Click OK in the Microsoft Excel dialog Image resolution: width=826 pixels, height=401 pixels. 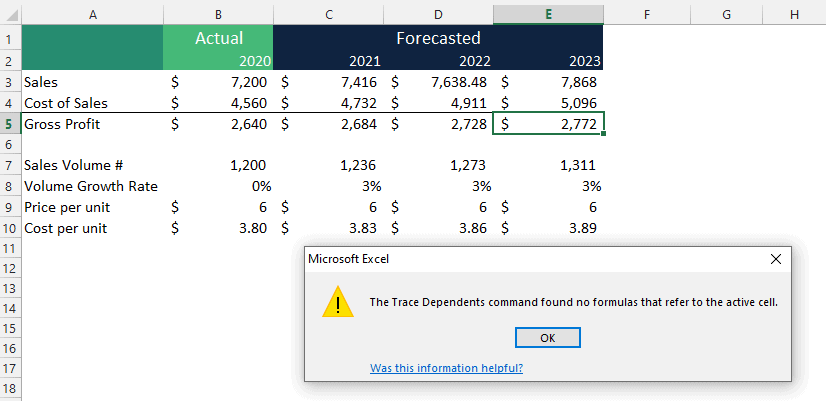[x=547, y=338]
